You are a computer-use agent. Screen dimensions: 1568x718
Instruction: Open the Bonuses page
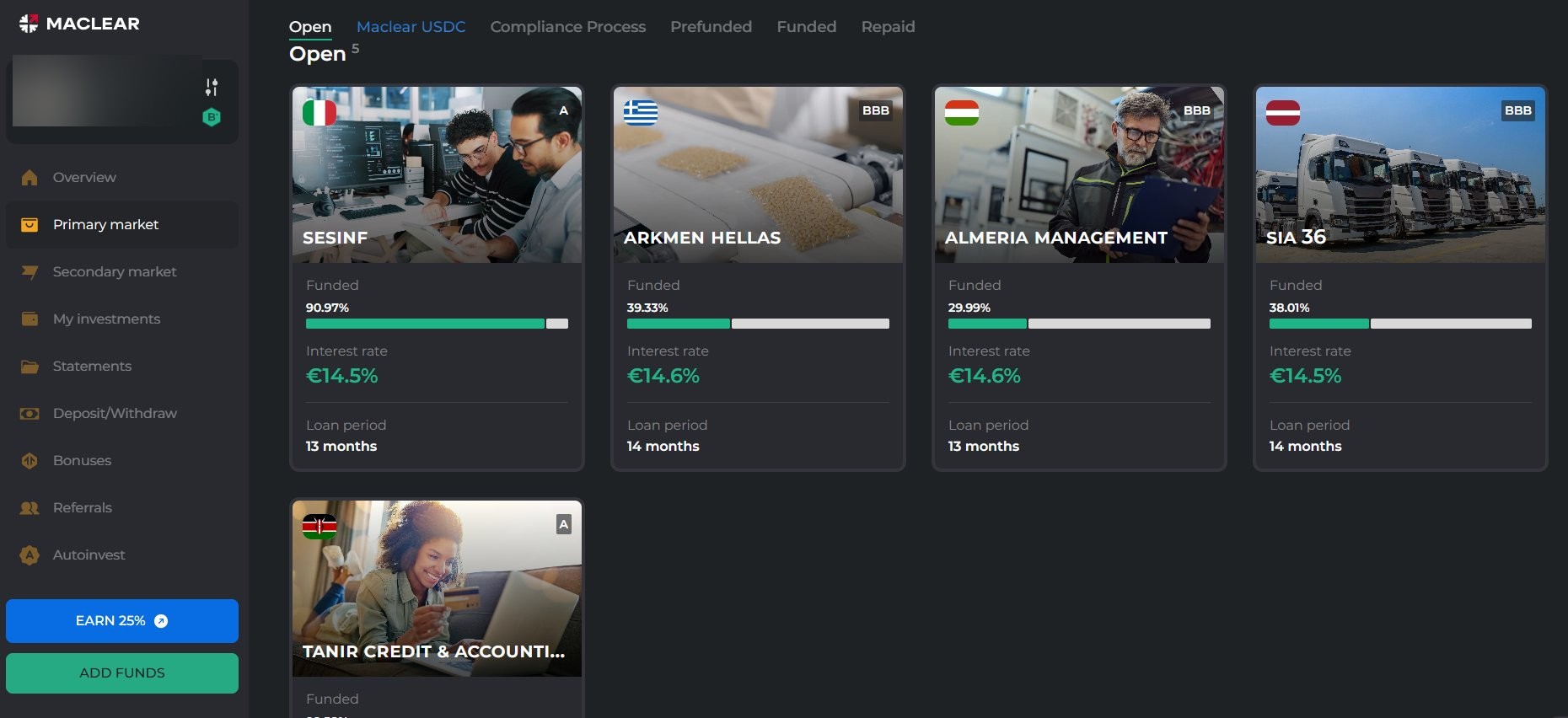[x=122, y=460]
